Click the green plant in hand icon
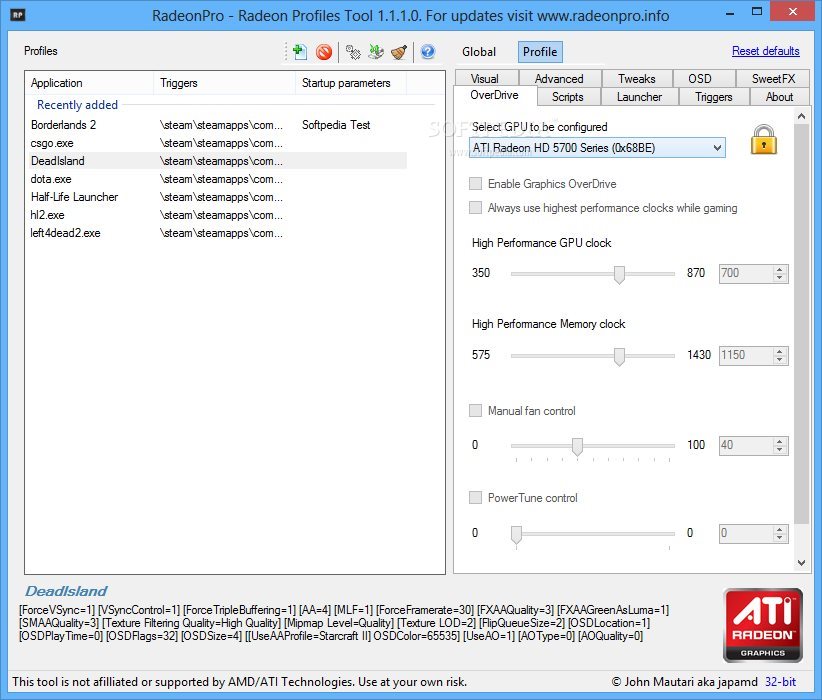The height and width of the screenshot is (700, 822). pos(376,52)
